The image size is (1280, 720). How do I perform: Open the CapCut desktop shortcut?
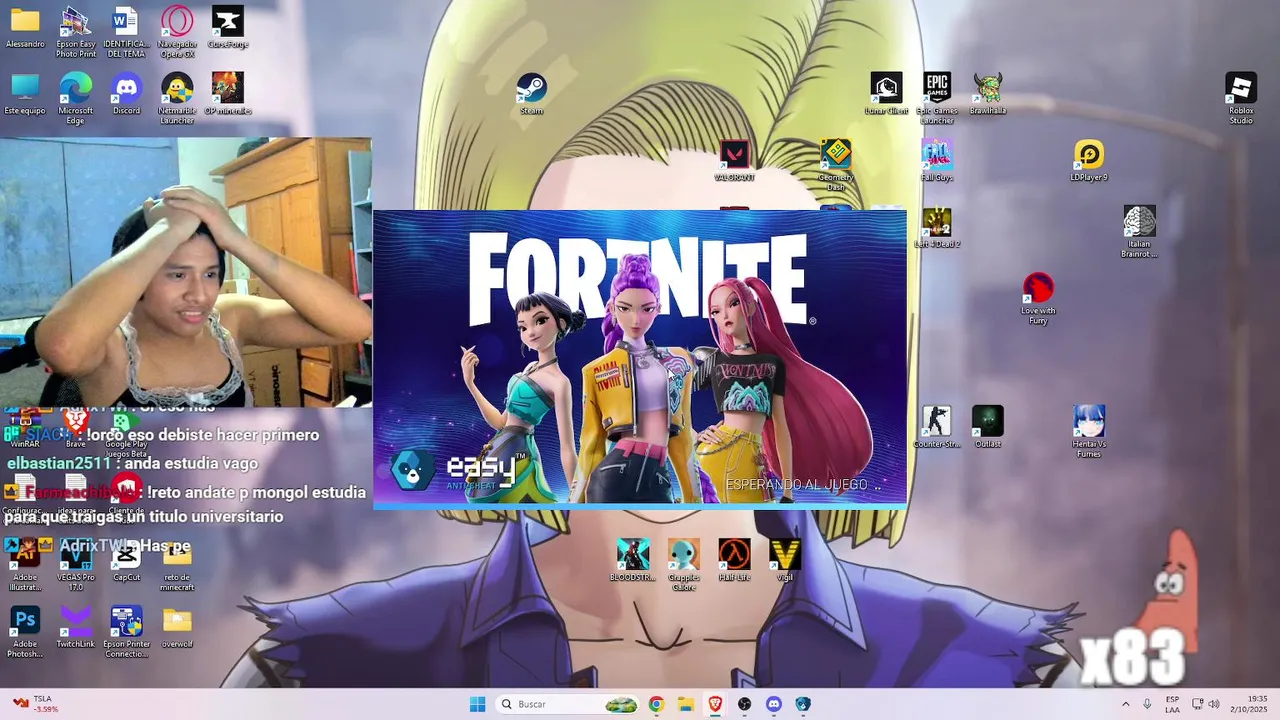tap(126, 561)
